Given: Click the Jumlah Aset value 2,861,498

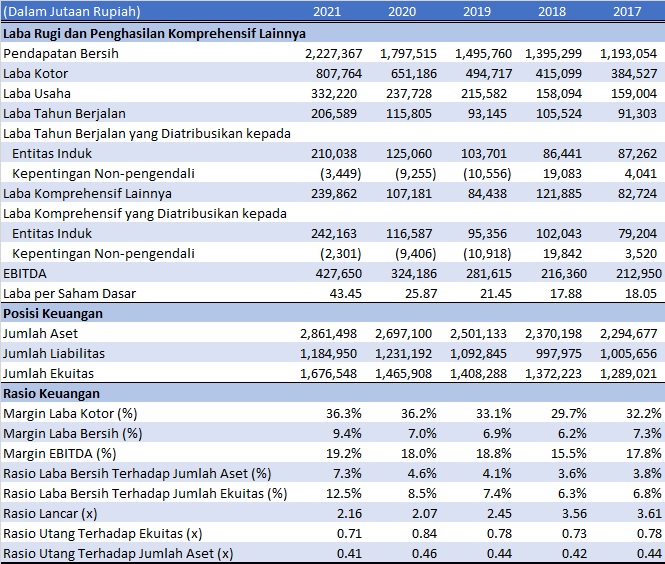Looking at the screenshot, I should click(x=329, y=333).
